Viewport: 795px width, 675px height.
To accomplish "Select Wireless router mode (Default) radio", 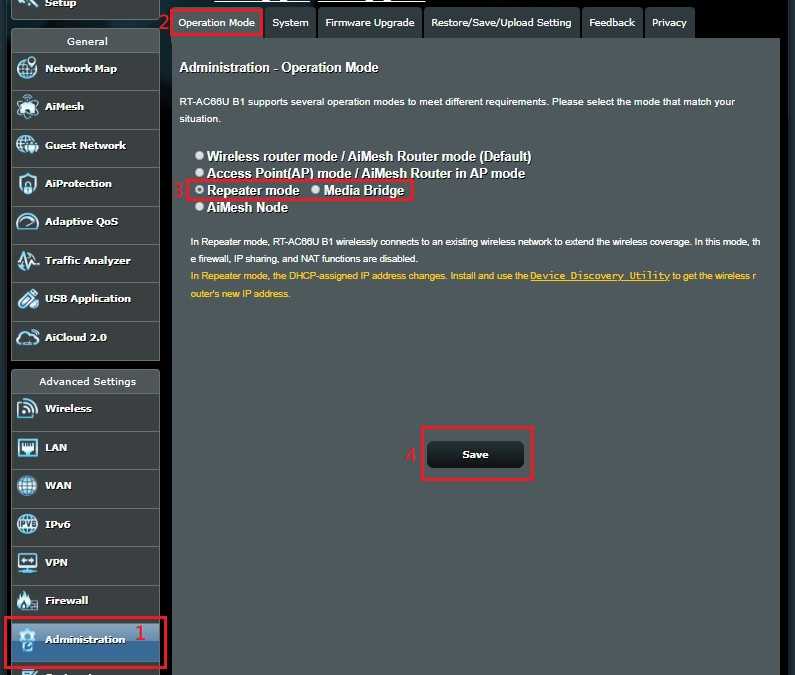I will (199, 156).
